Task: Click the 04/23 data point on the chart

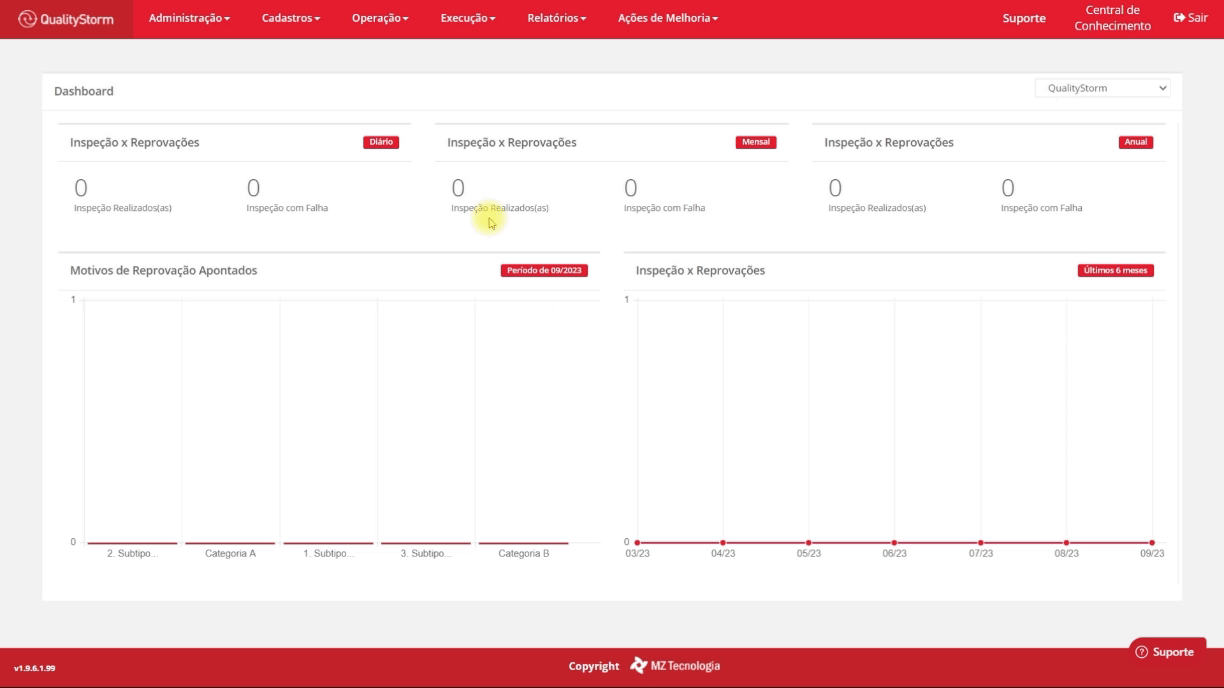Action: click(x=723, y=543)
